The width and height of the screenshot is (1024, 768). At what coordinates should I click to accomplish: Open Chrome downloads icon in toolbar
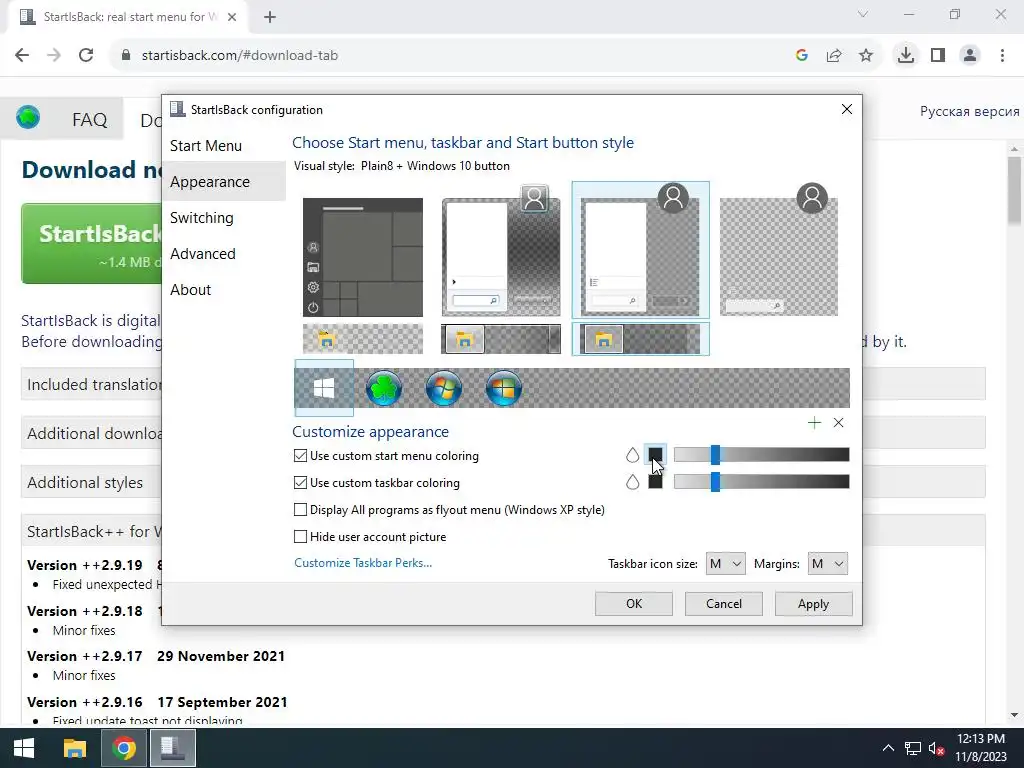tap(905, 56)
